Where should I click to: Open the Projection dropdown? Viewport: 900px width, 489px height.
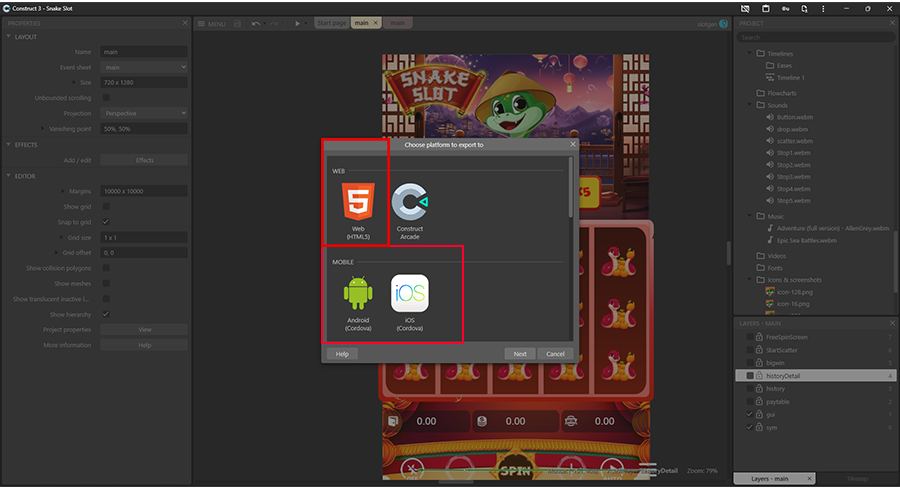(x=143, y=113)
